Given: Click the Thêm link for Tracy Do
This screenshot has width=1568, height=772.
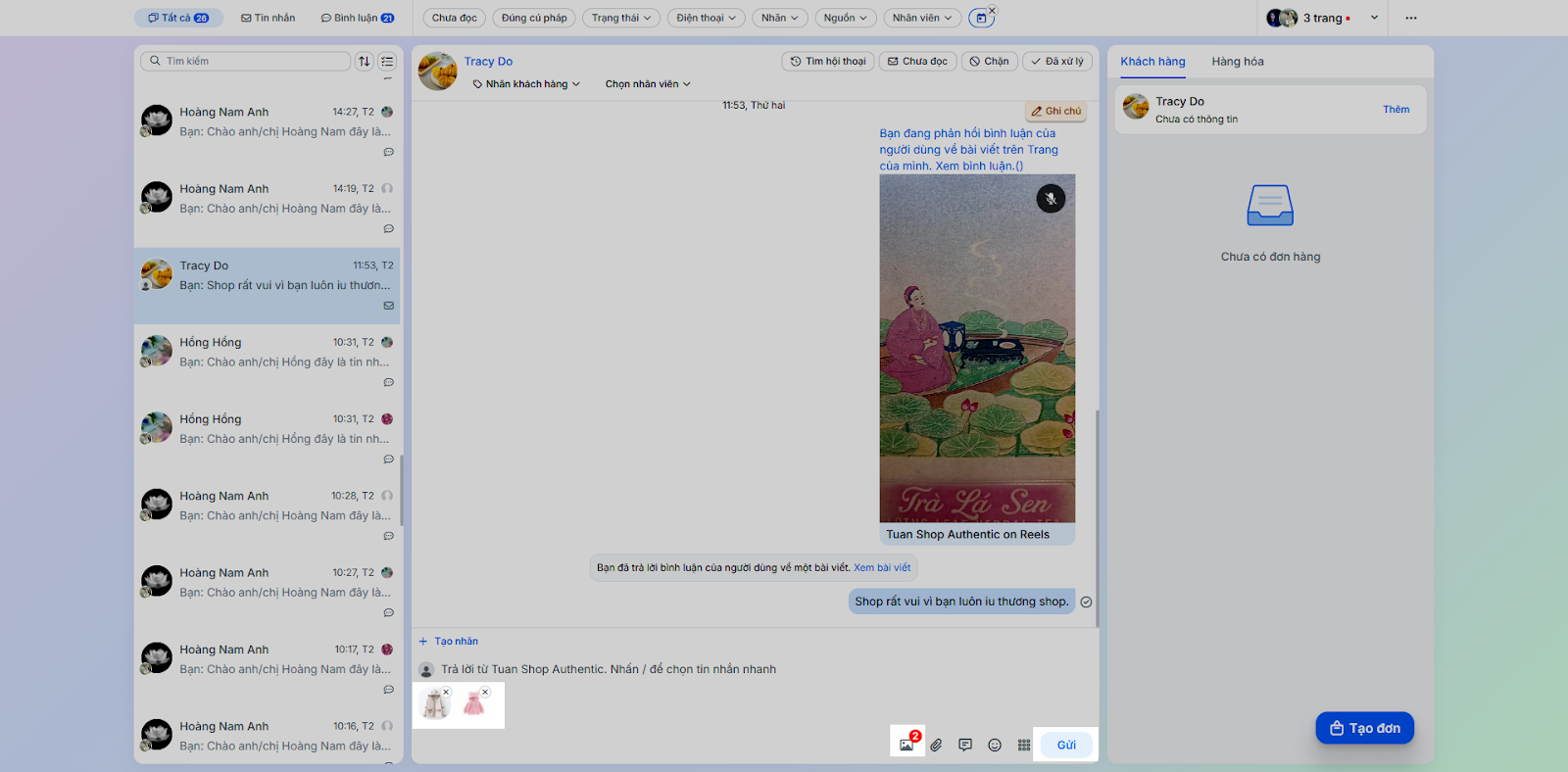Looking at the screenshot, I should pyautogui.click(x=1396, y=110).
